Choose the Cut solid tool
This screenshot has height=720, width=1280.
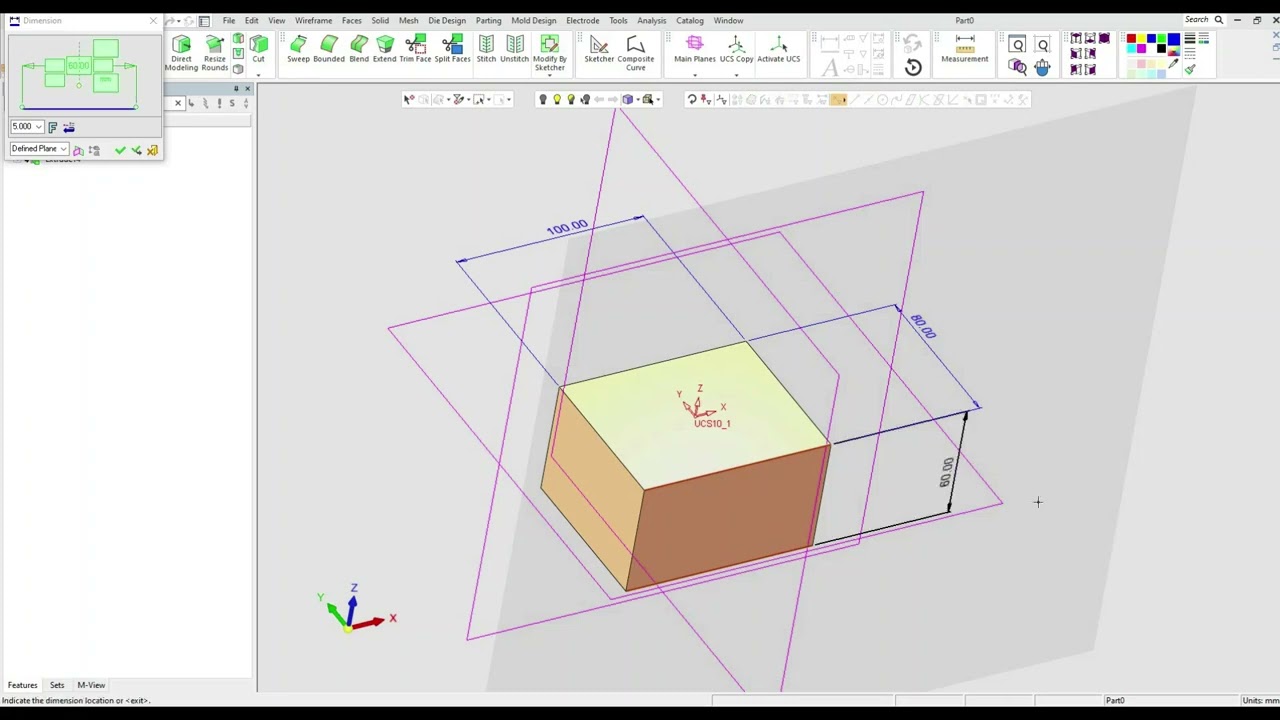pyautogui.click(x=259, y=49)
